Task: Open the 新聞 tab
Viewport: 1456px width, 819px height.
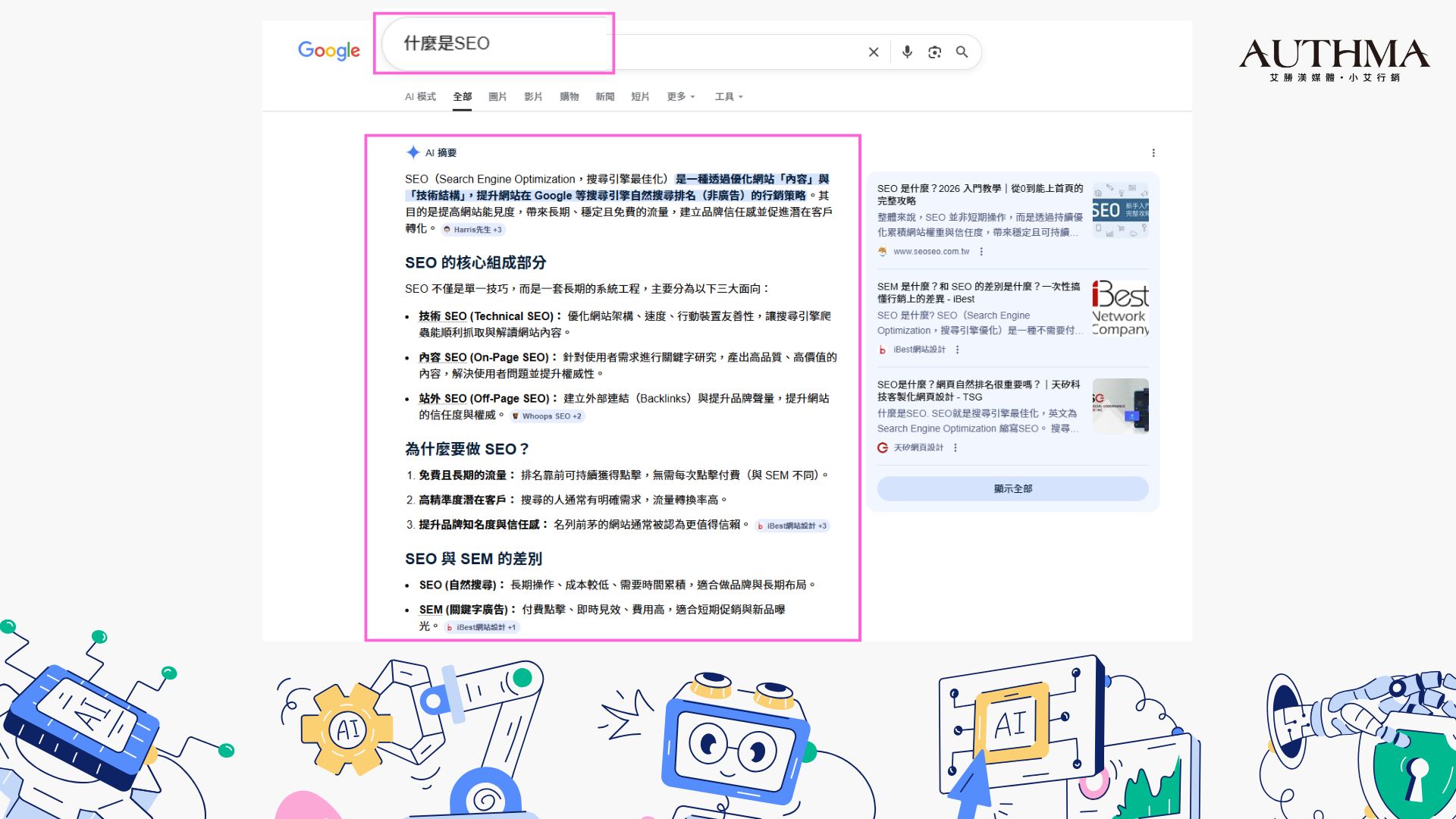Action: pyautogui.click(x=605, y=96)
